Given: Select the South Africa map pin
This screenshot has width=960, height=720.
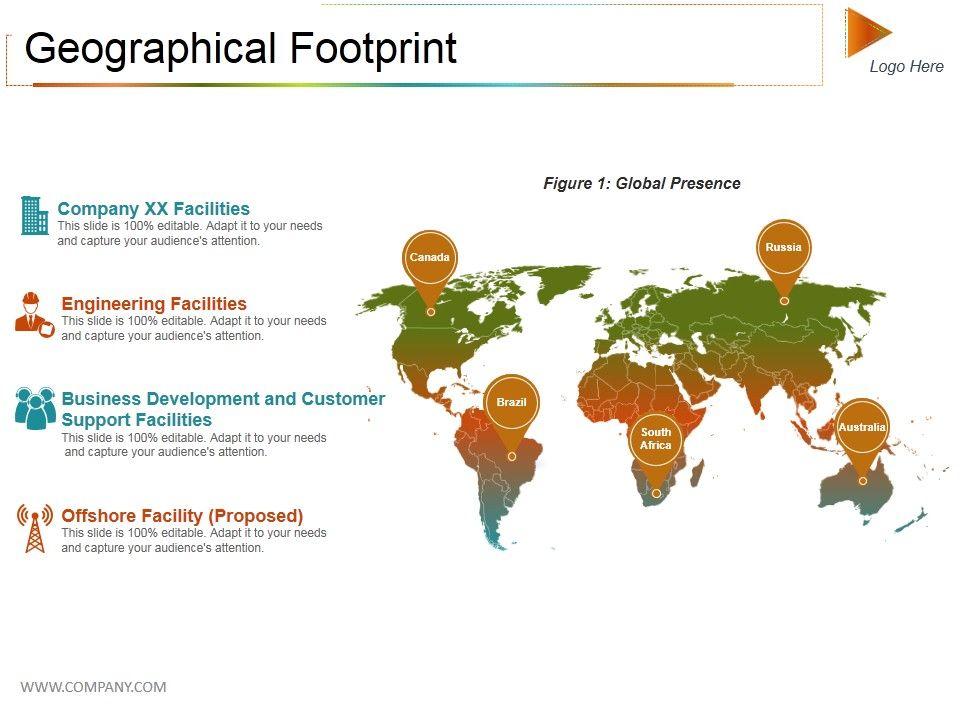Looking at the screenshot, I should click(656, 456).
